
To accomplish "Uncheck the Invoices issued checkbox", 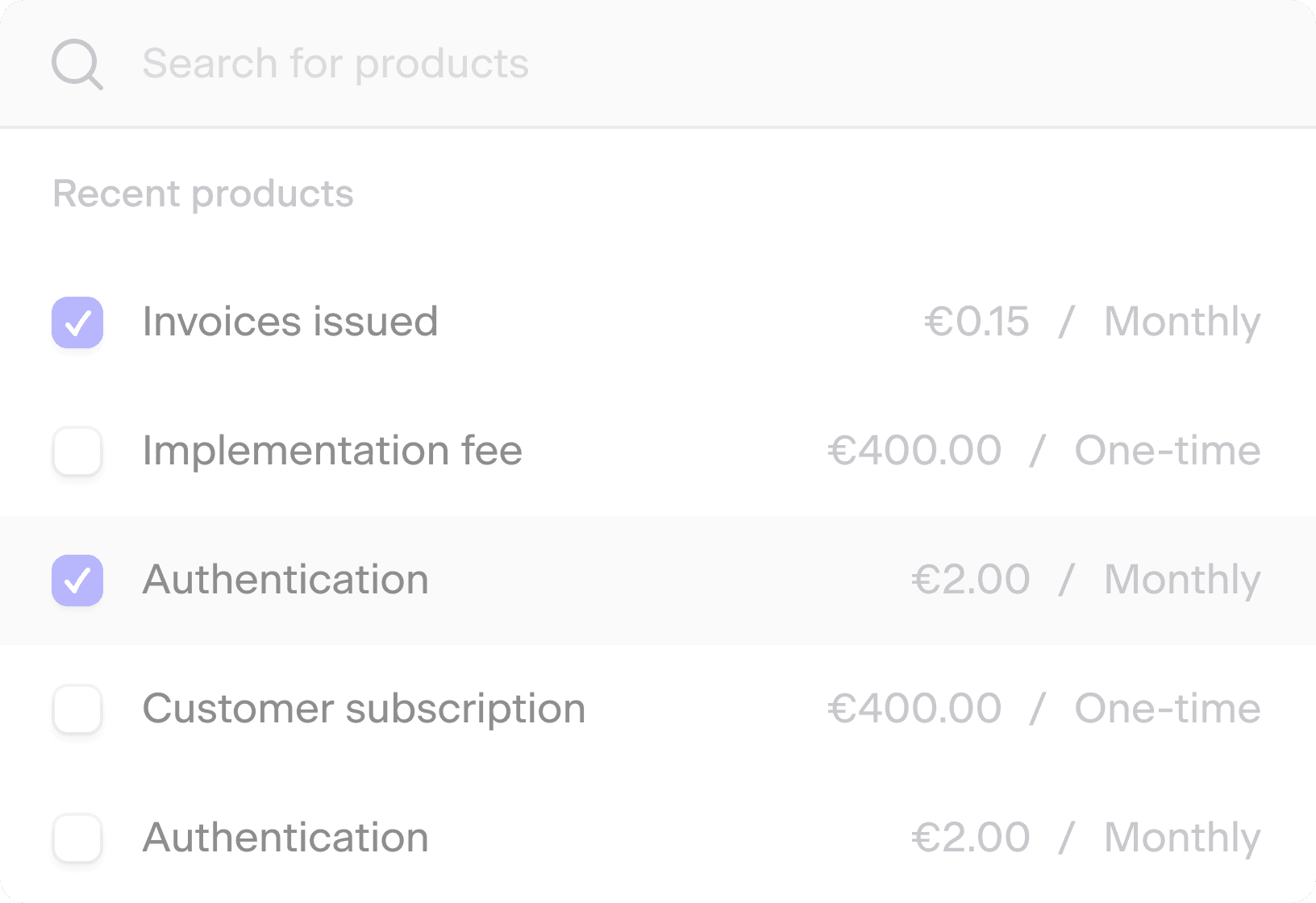I will click(77, 322).
